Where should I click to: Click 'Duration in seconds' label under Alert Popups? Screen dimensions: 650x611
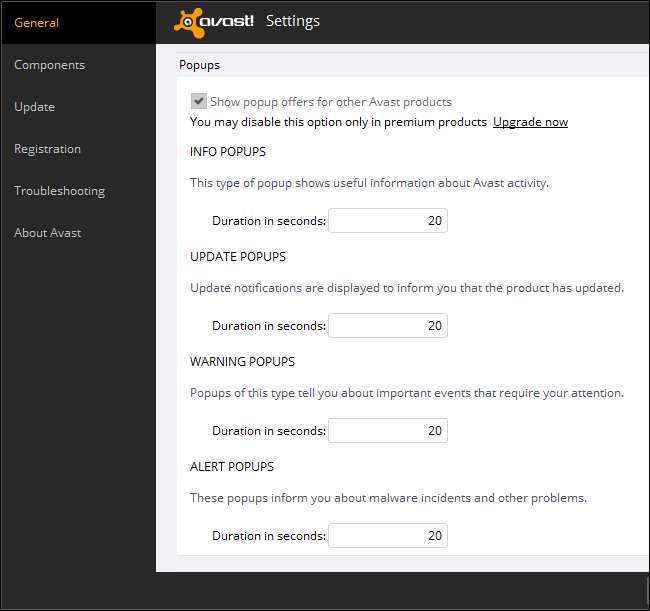268,536
